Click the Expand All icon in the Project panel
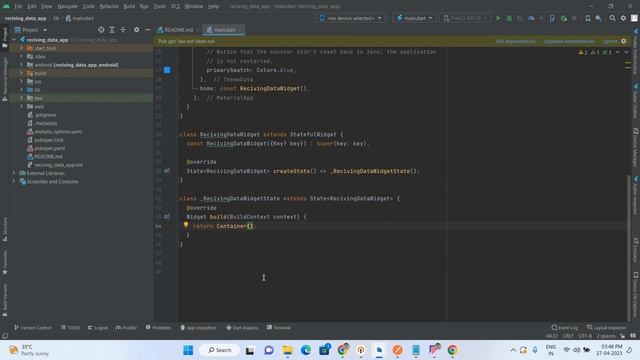The height and width of the screenshot is (360, 640). coord(112,30)
